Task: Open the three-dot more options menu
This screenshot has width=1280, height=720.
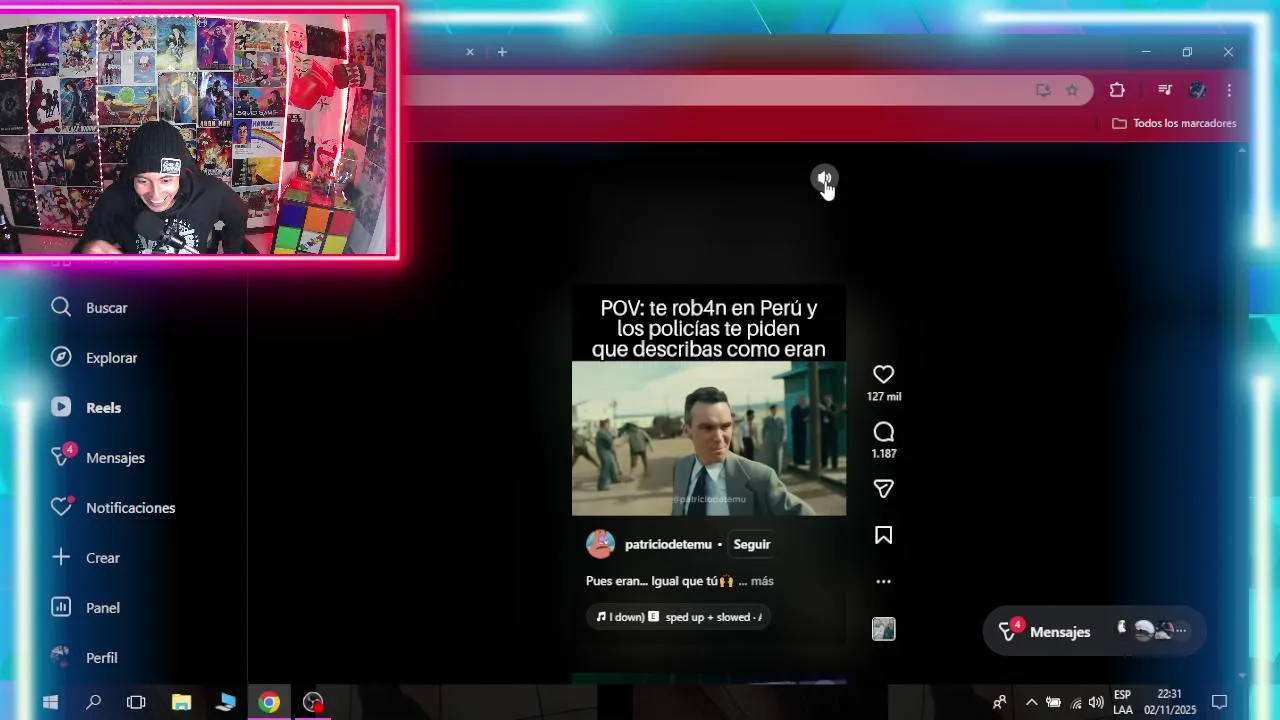Action: [883, 581]
